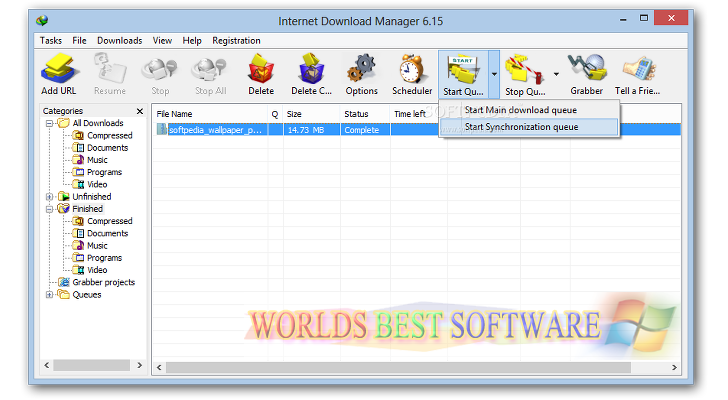Image resolution: width=728 pixels, height=400 pixels.
Task: Open Options via the gears icon
Action: (x=361, y=68)
